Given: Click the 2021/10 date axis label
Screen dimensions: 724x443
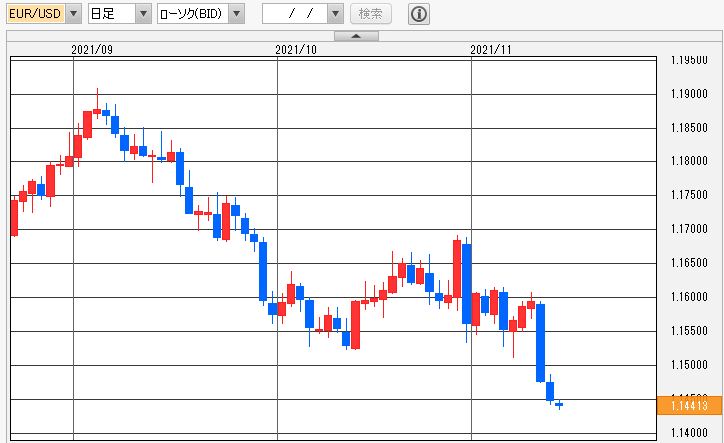Looking at the screenshot, I should coord(296,50).
